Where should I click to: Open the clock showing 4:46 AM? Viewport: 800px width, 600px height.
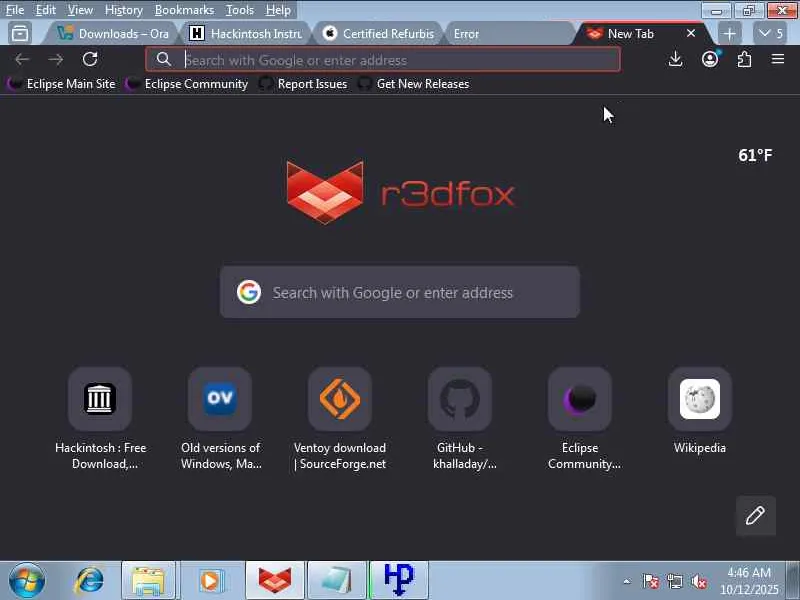point(749,581)
